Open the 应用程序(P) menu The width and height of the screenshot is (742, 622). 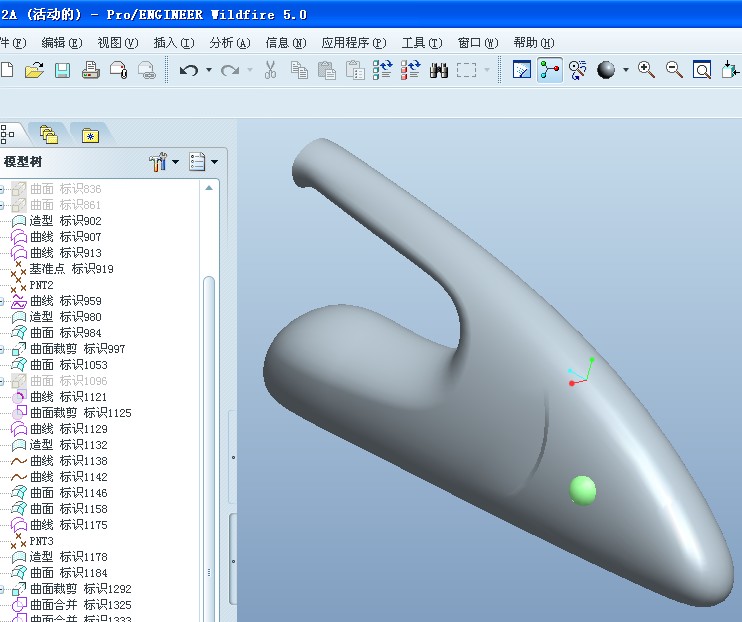(354, 43)
